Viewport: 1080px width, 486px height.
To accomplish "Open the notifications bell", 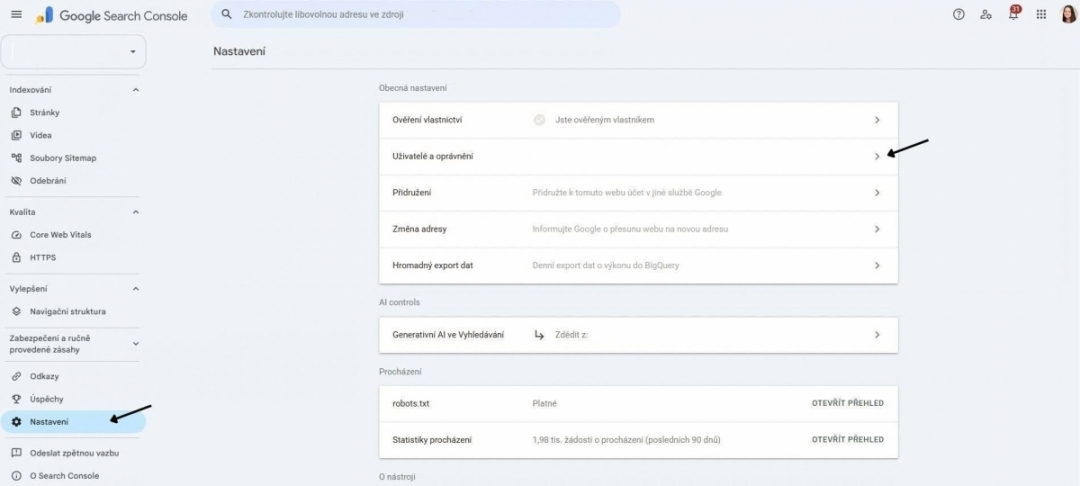I will (1014, 14).
